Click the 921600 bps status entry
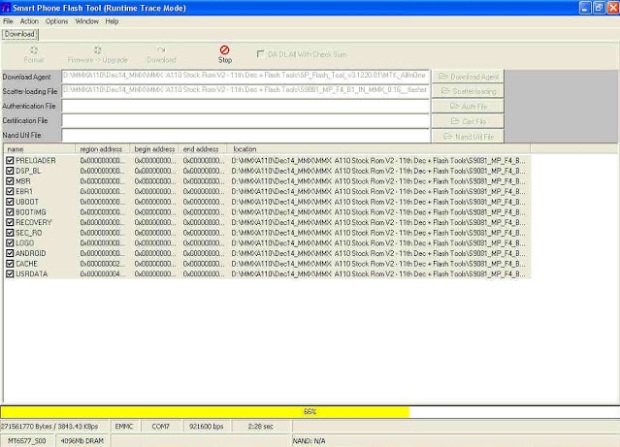620x447 pixels. 206,426
